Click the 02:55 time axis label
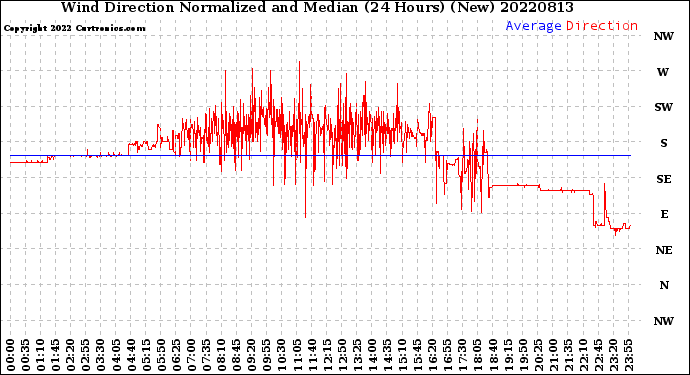This screenshot has height=375, width=690. (x=85, y=355)
